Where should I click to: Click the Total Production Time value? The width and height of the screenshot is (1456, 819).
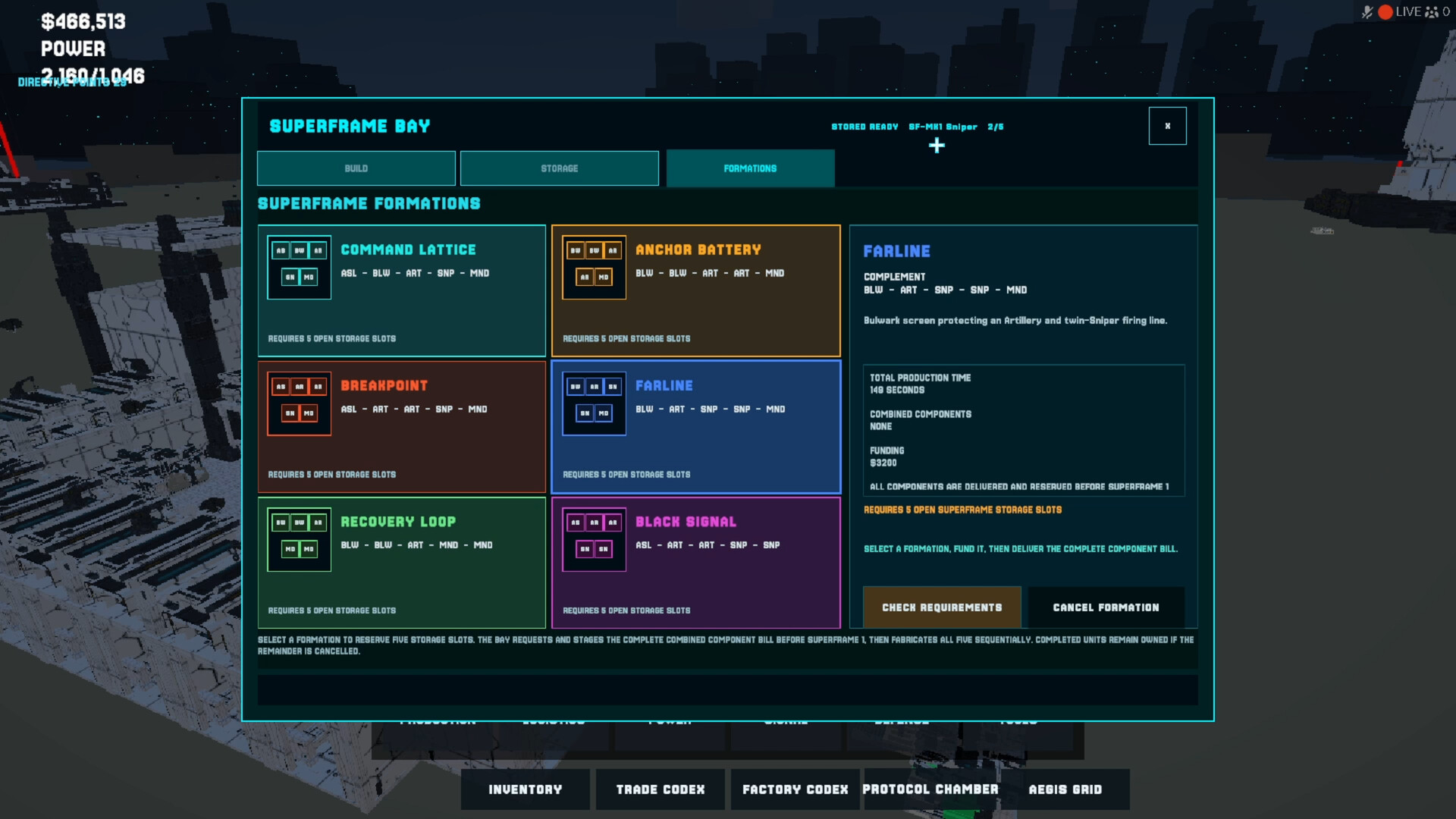click(897, 390)
